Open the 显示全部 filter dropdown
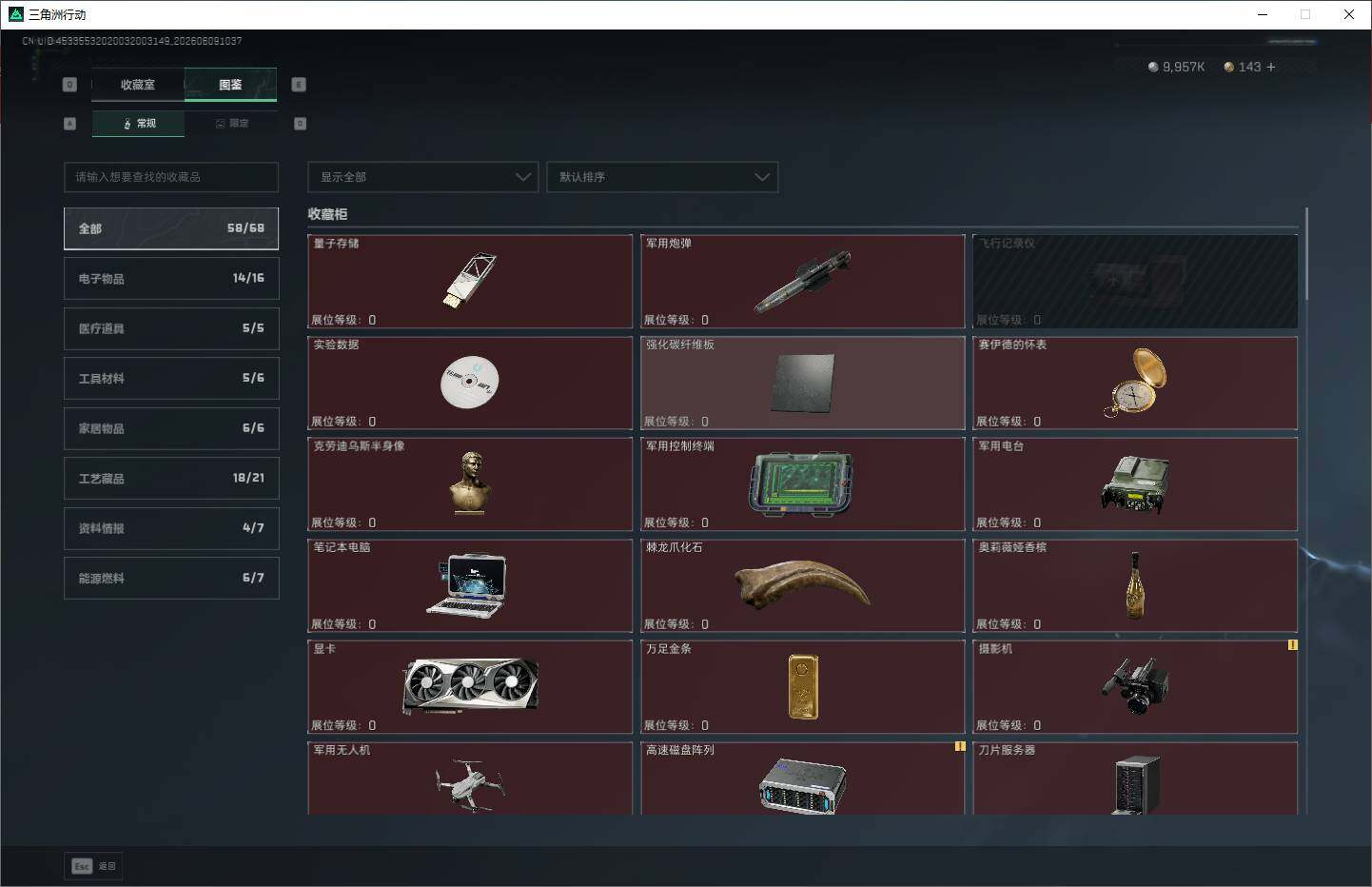The width and height of the screenshot is (1372, 887). point(423,177)
